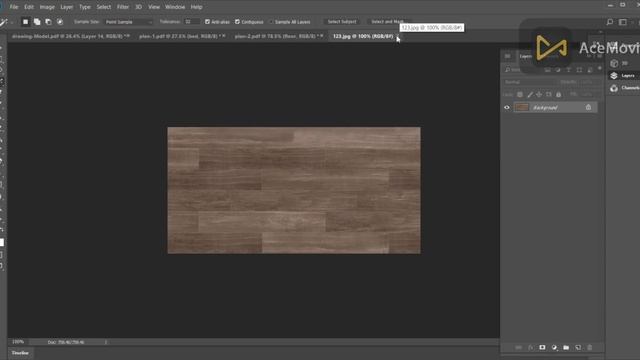Image resolution: width=640 pixels, height=360 pixels.
Task: Lock image pixels with brush icon
Action: pyautogui.click(x=530, y=95)
